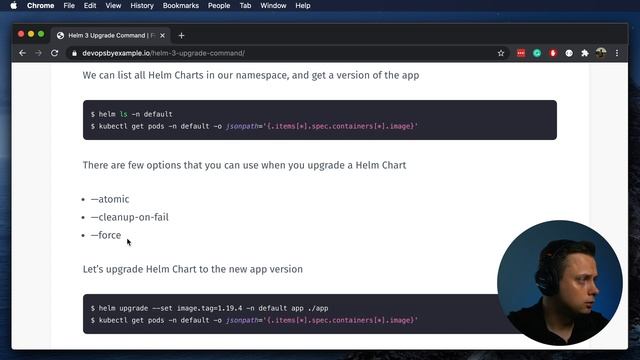Open the Help menu
This screenshot has height=360, width=640.
click(303, 6)
